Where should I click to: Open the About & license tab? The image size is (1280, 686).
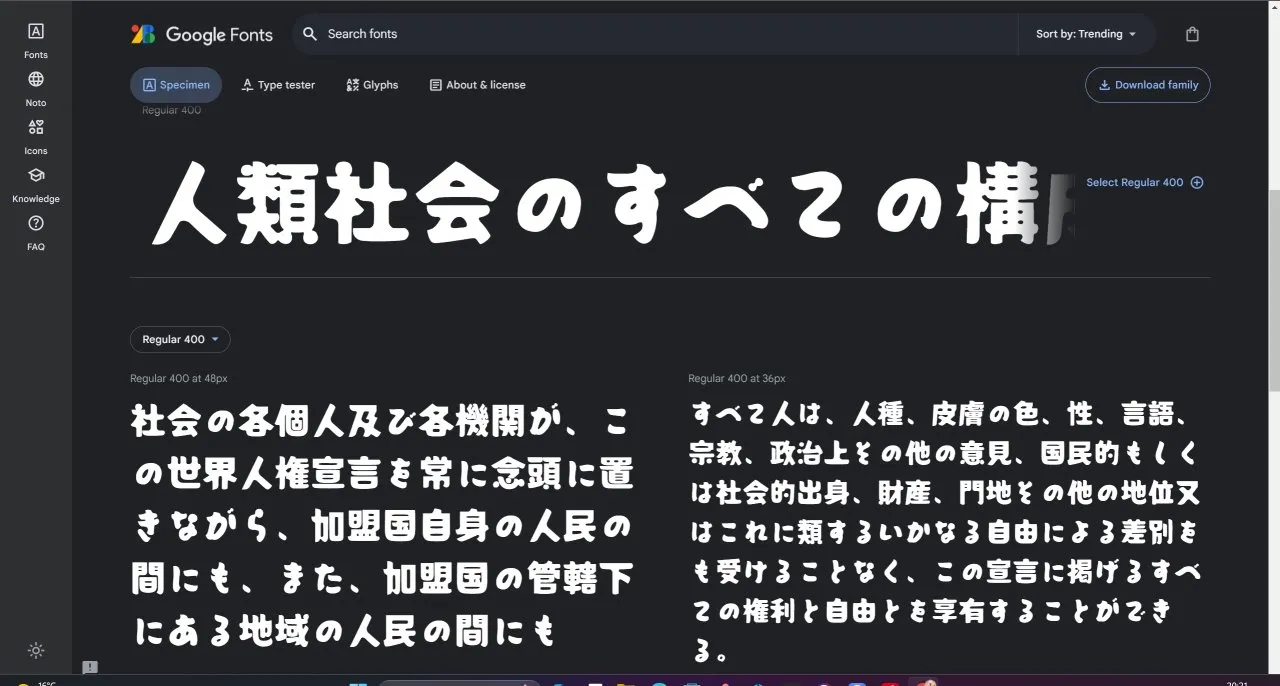coord(477,85)
